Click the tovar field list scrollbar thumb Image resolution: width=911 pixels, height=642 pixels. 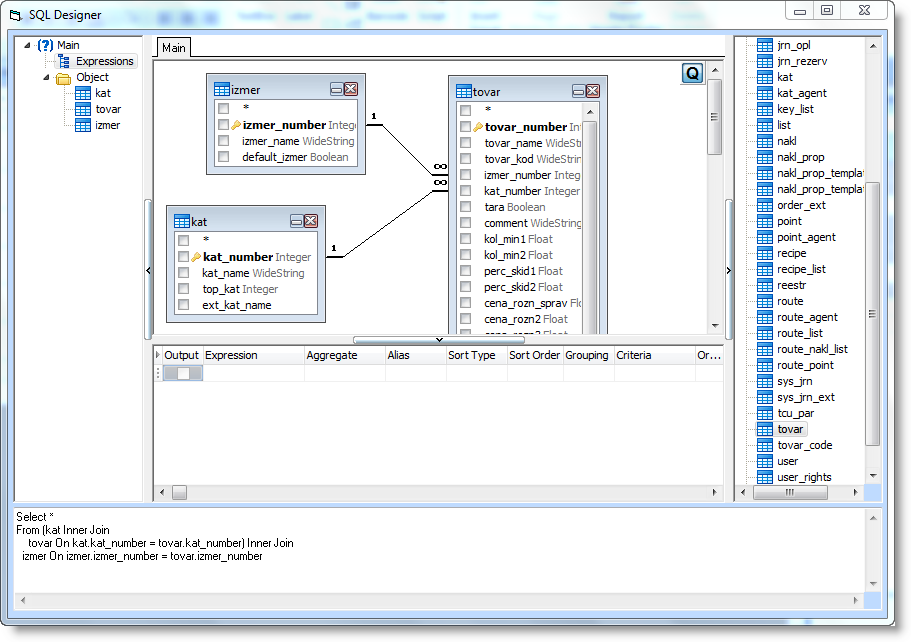pyautogui.click(x=590, y=227)
